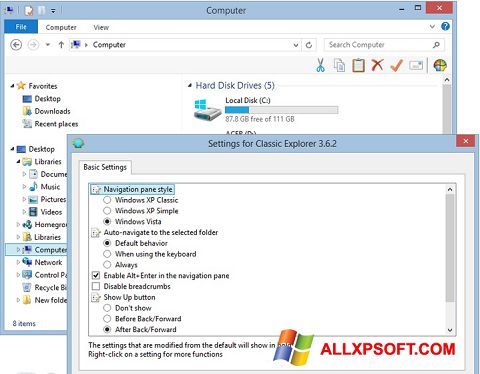Collapse the Libraries node under Desktop
Screen dimensions: 480x374
pyautogui.click(x=18, y=162)
